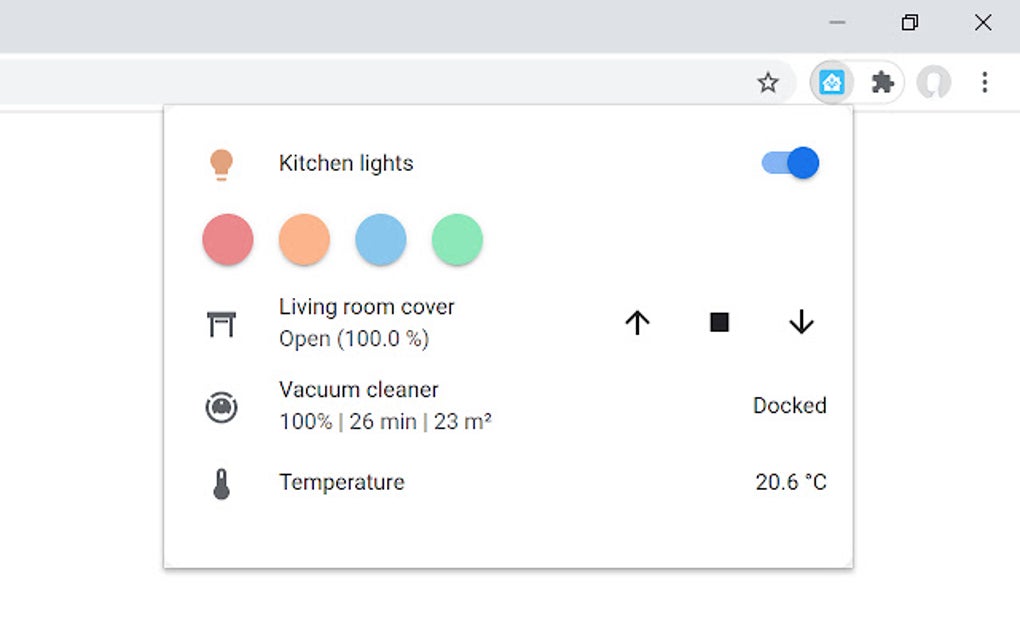The width and height of the screenshot is (1020, 638).
Task: Open the Extensions puzzle piece menu
Action: tap(882, 83)
